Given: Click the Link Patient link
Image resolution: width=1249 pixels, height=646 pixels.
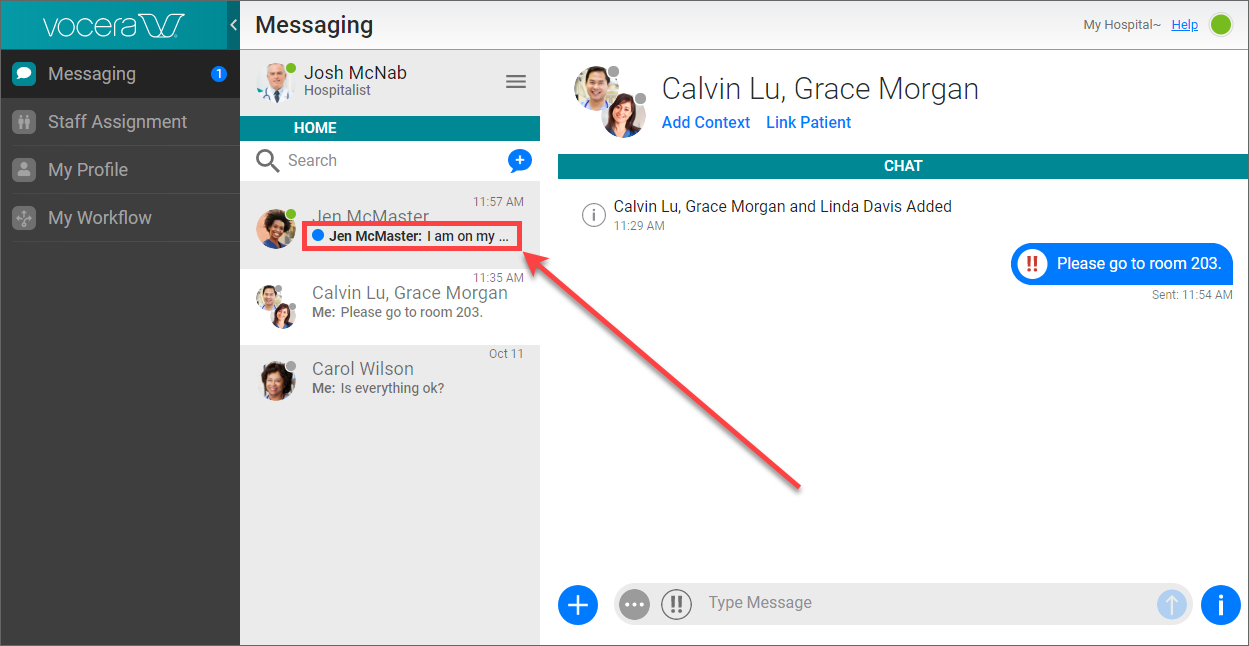Looking at the screenshot, I should pyautogui.click(x=808, y=122).
